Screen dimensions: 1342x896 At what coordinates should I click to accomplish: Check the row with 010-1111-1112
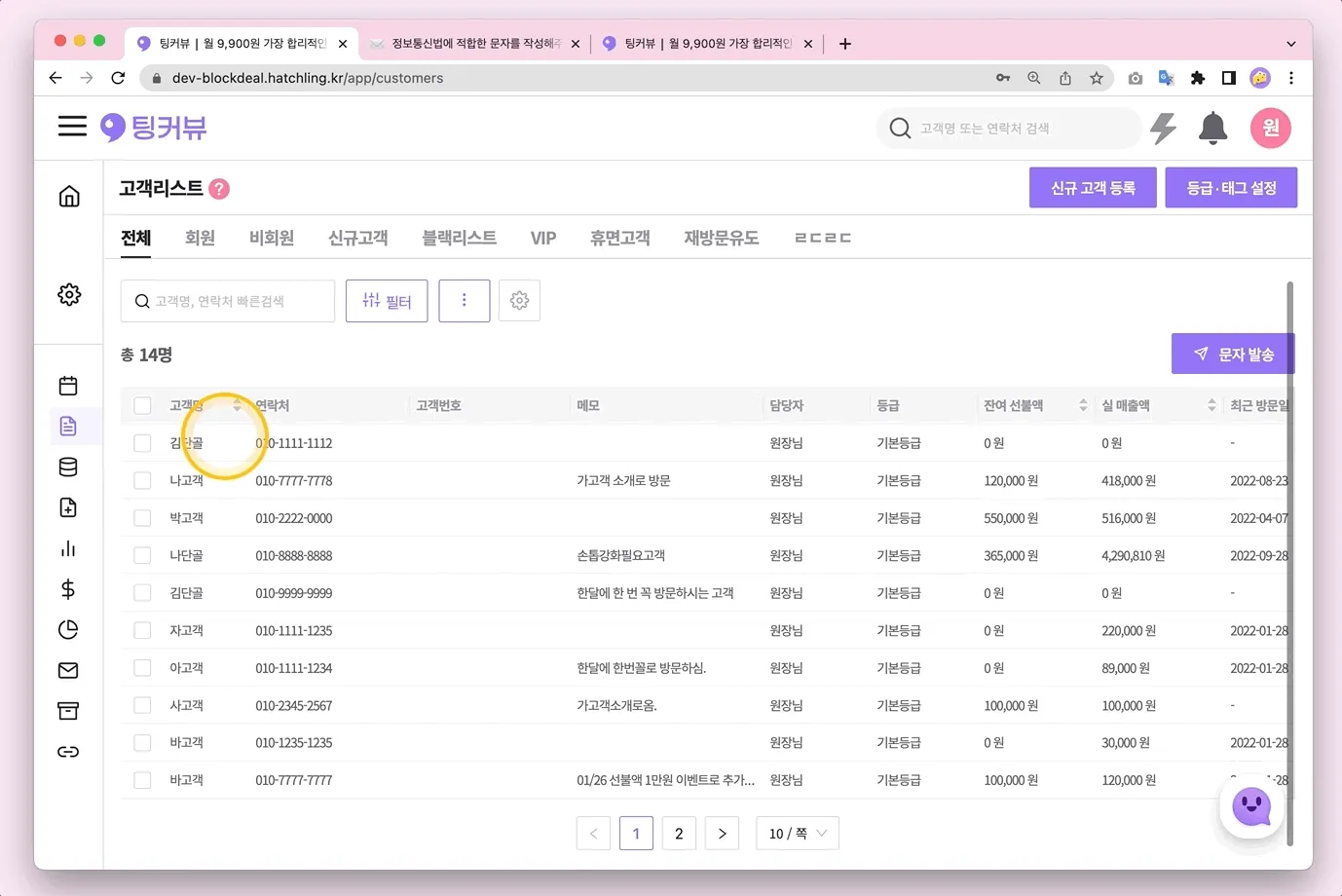click(142, 443)
